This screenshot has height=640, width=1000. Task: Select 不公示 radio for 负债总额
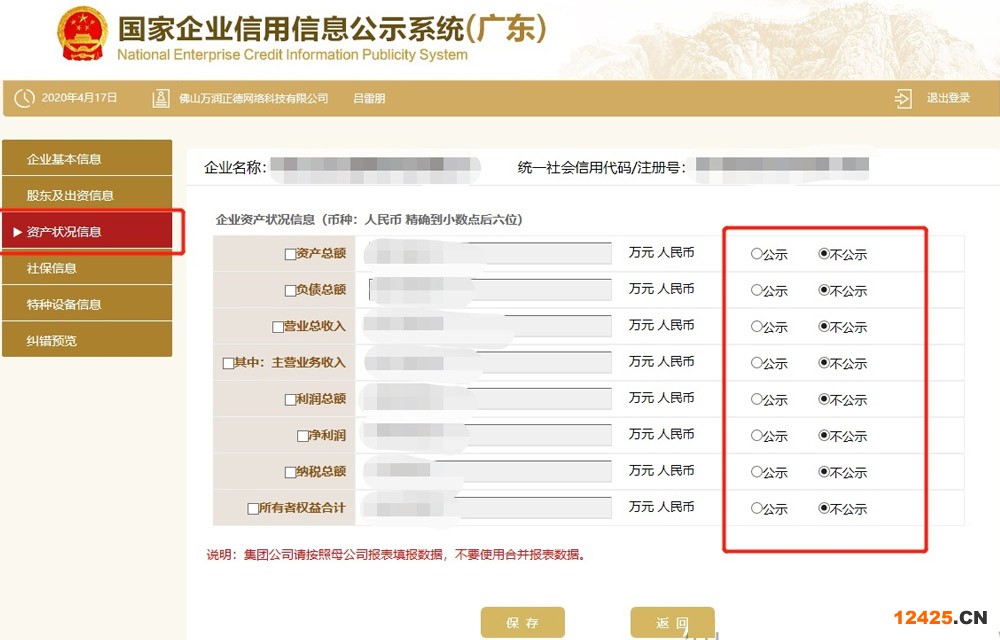[824, 291]
